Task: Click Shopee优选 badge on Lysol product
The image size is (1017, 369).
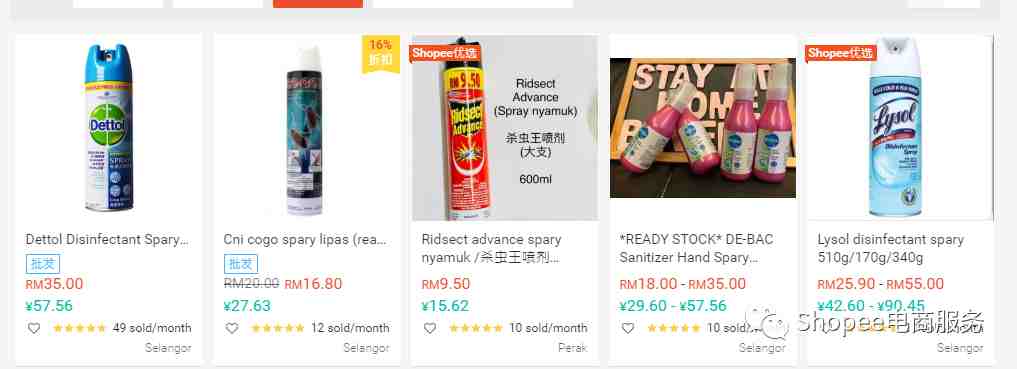Action: click(x=841, y=53)
